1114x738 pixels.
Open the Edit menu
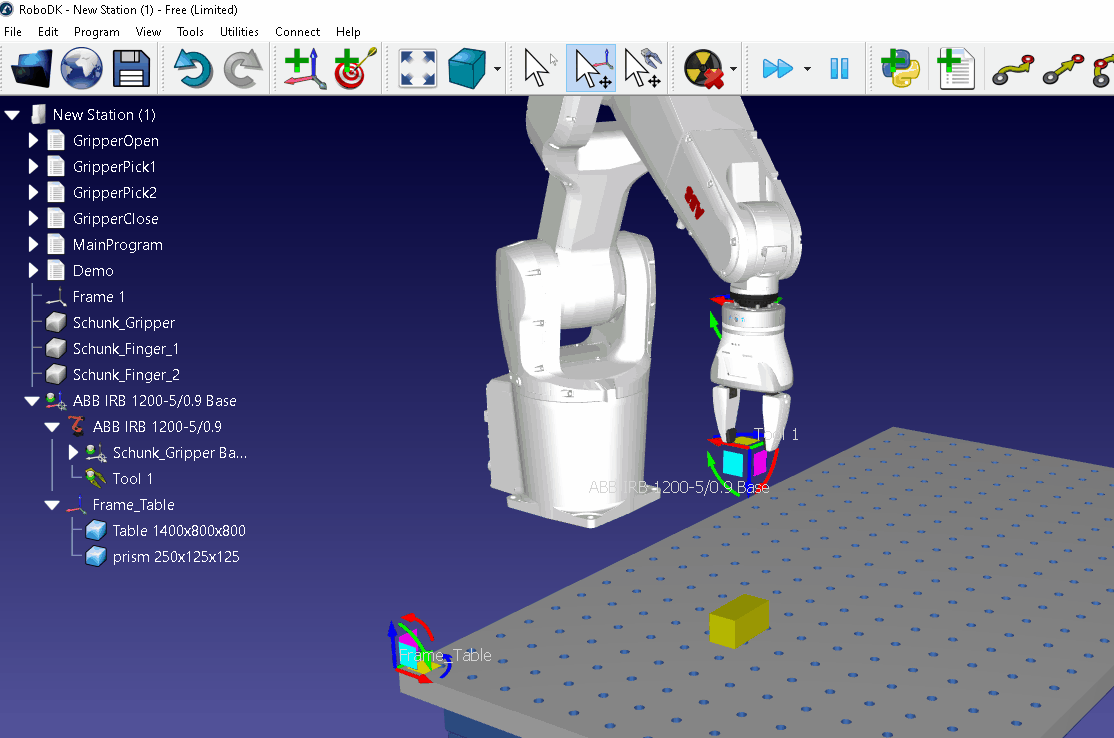click(48, 32)
